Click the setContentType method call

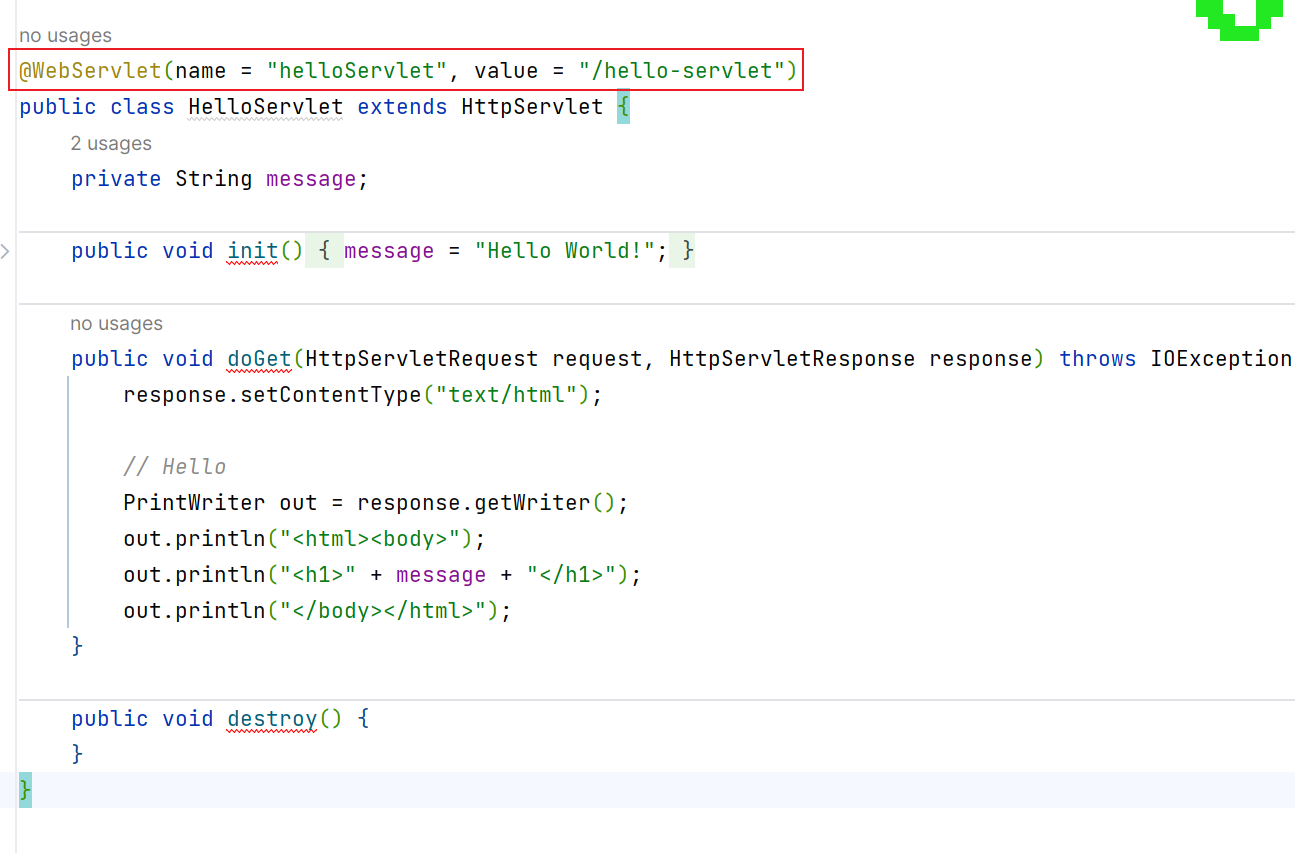click(331, 395)
